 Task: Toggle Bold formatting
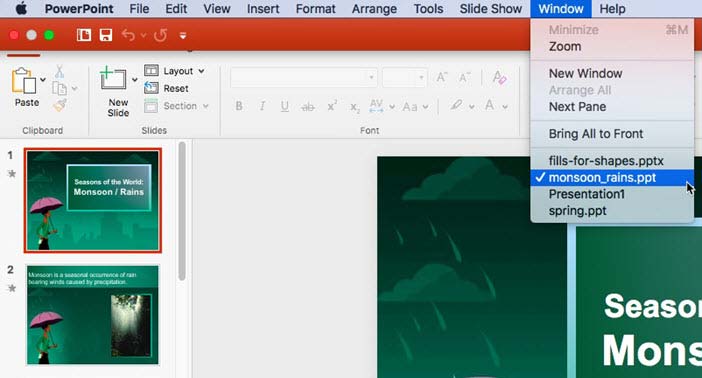tap(239, 106)
